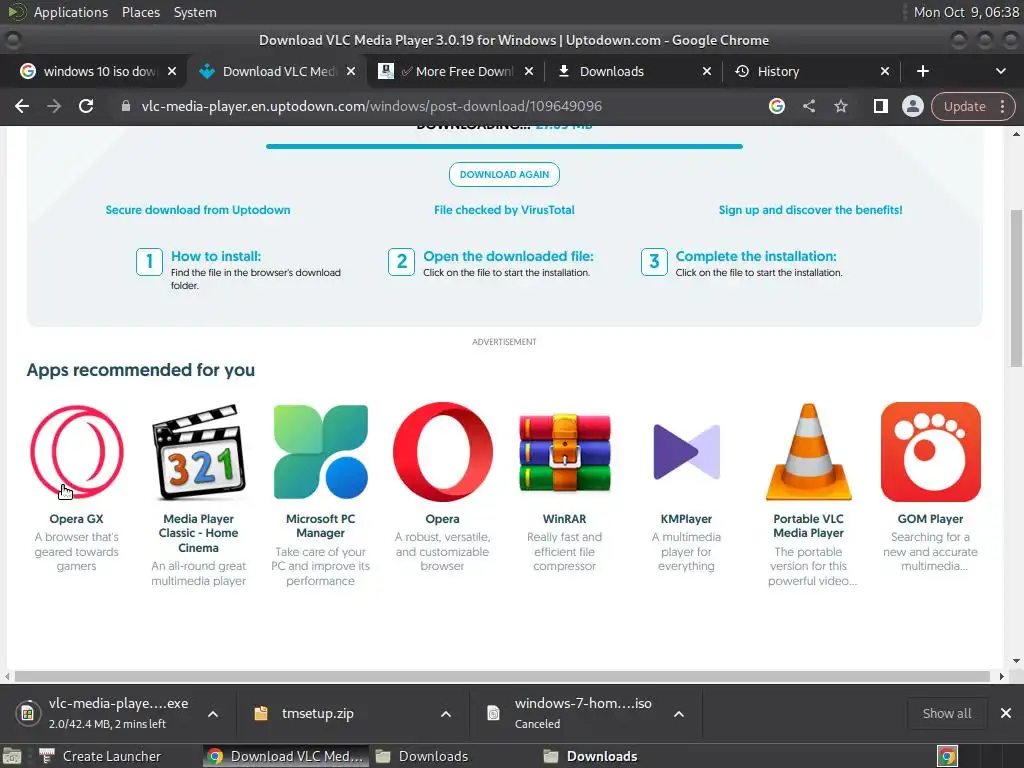The height and width of the screenshot is (768, 1024).
Task: Open the Portable VLC cone icon
Action: 808,452
